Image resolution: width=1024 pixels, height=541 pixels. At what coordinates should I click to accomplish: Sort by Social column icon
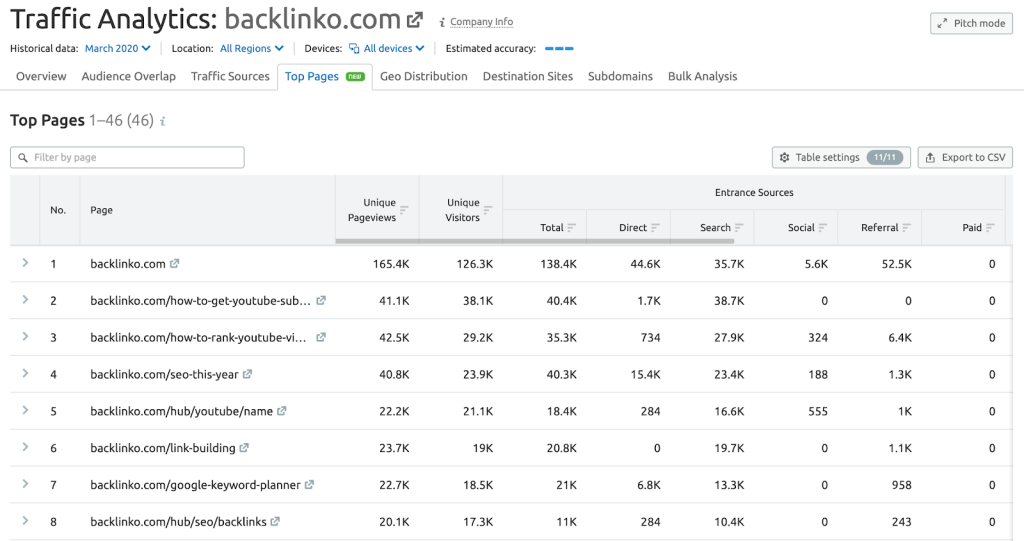coord(822,227)
